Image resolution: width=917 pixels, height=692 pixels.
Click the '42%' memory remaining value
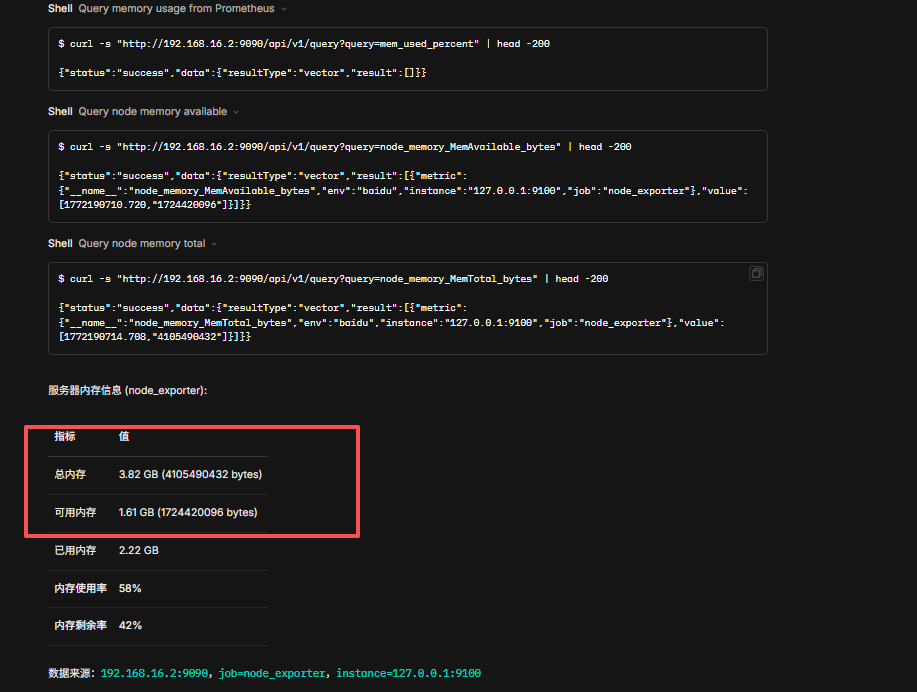[130, 625]
